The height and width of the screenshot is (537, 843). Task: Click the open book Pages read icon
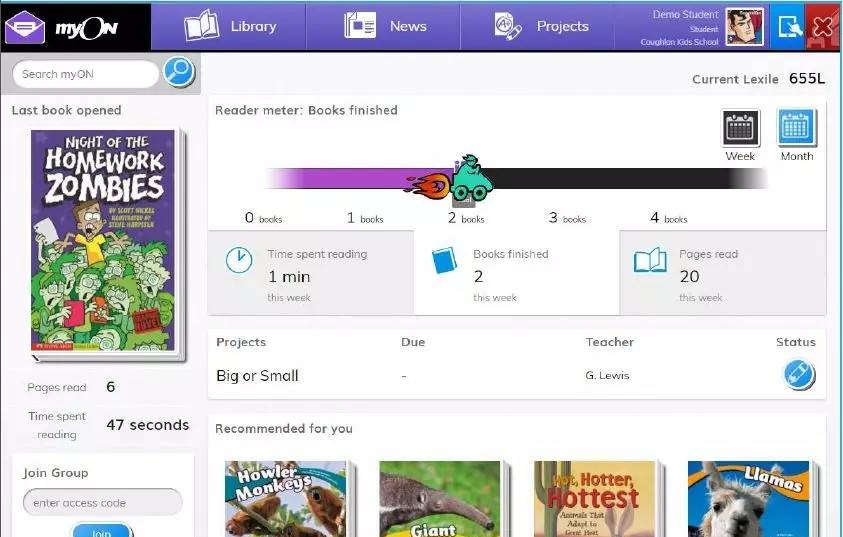click(650, 262)
